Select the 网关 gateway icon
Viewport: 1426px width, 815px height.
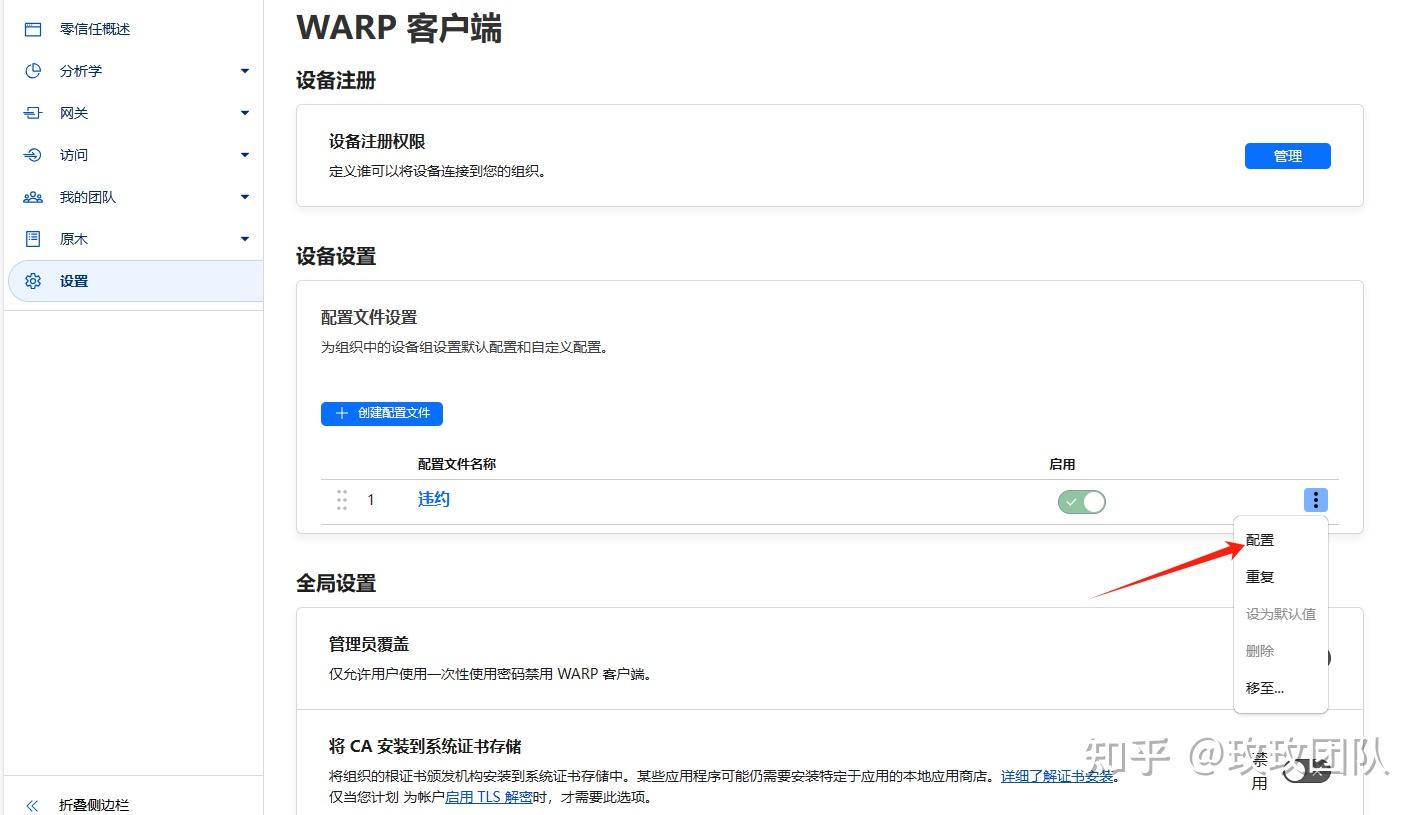pyautogui.click(x=31, y=113)
